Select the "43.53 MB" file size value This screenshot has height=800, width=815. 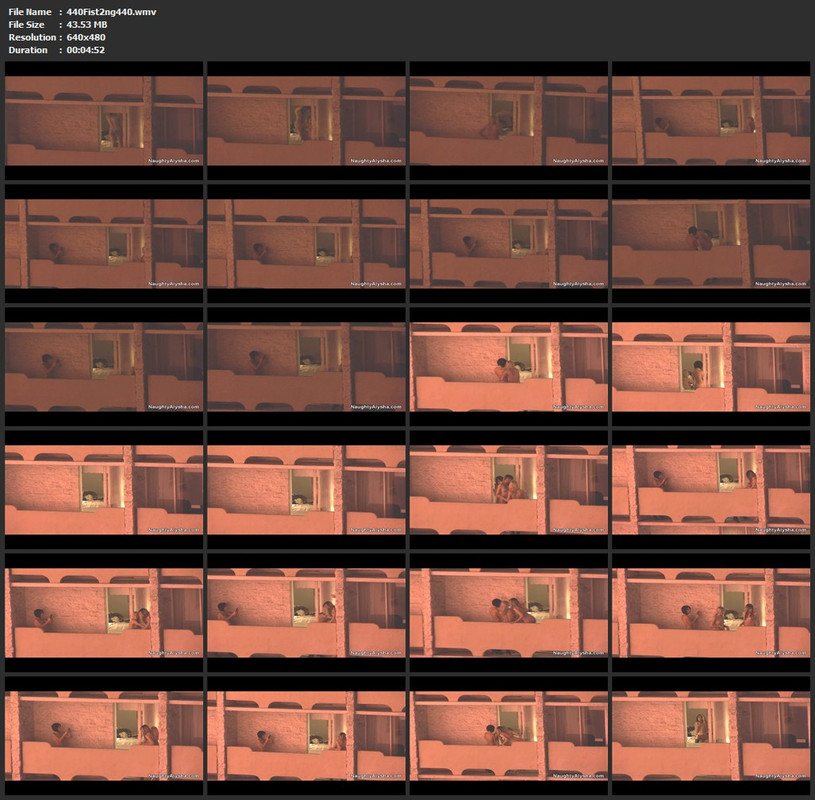click(x=87, y=24)
